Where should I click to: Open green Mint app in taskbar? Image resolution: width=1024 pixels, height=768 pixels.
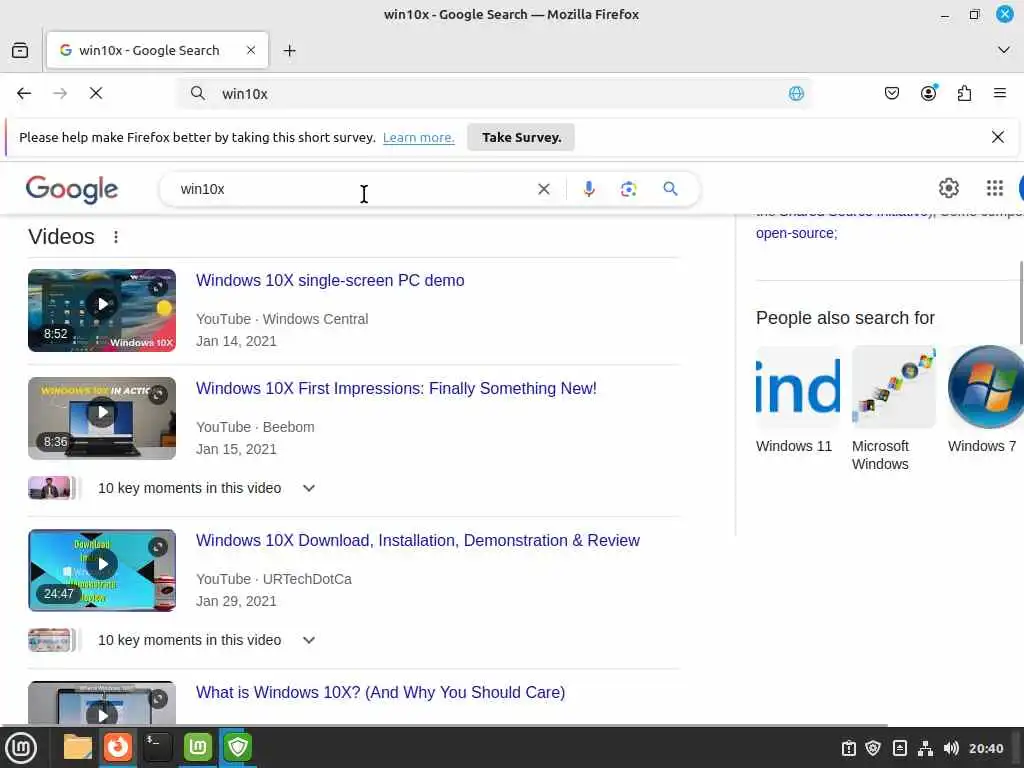pos(198,748)
